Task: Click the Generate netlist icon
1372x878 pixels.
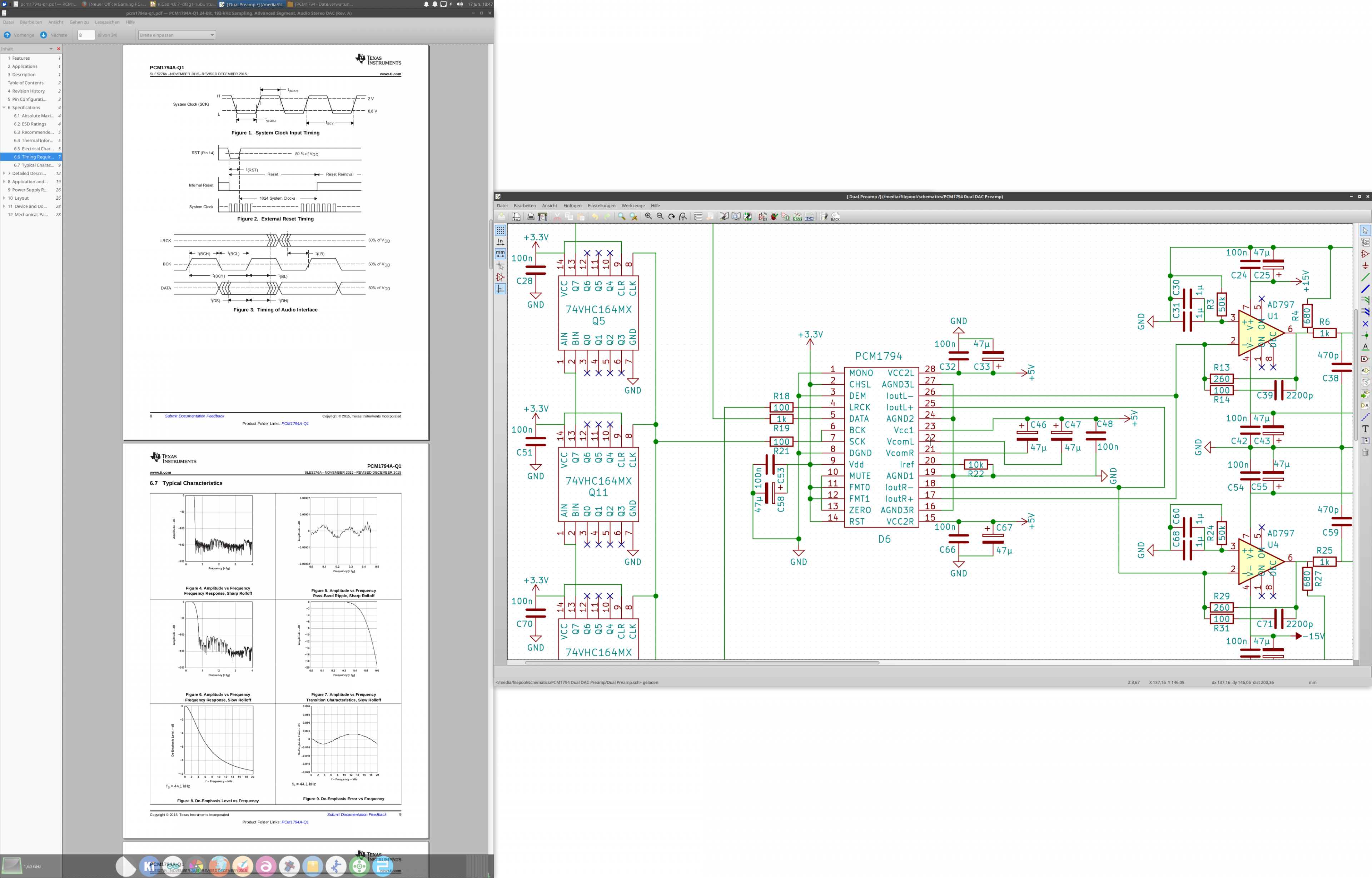Action: [x=797, y=217]
